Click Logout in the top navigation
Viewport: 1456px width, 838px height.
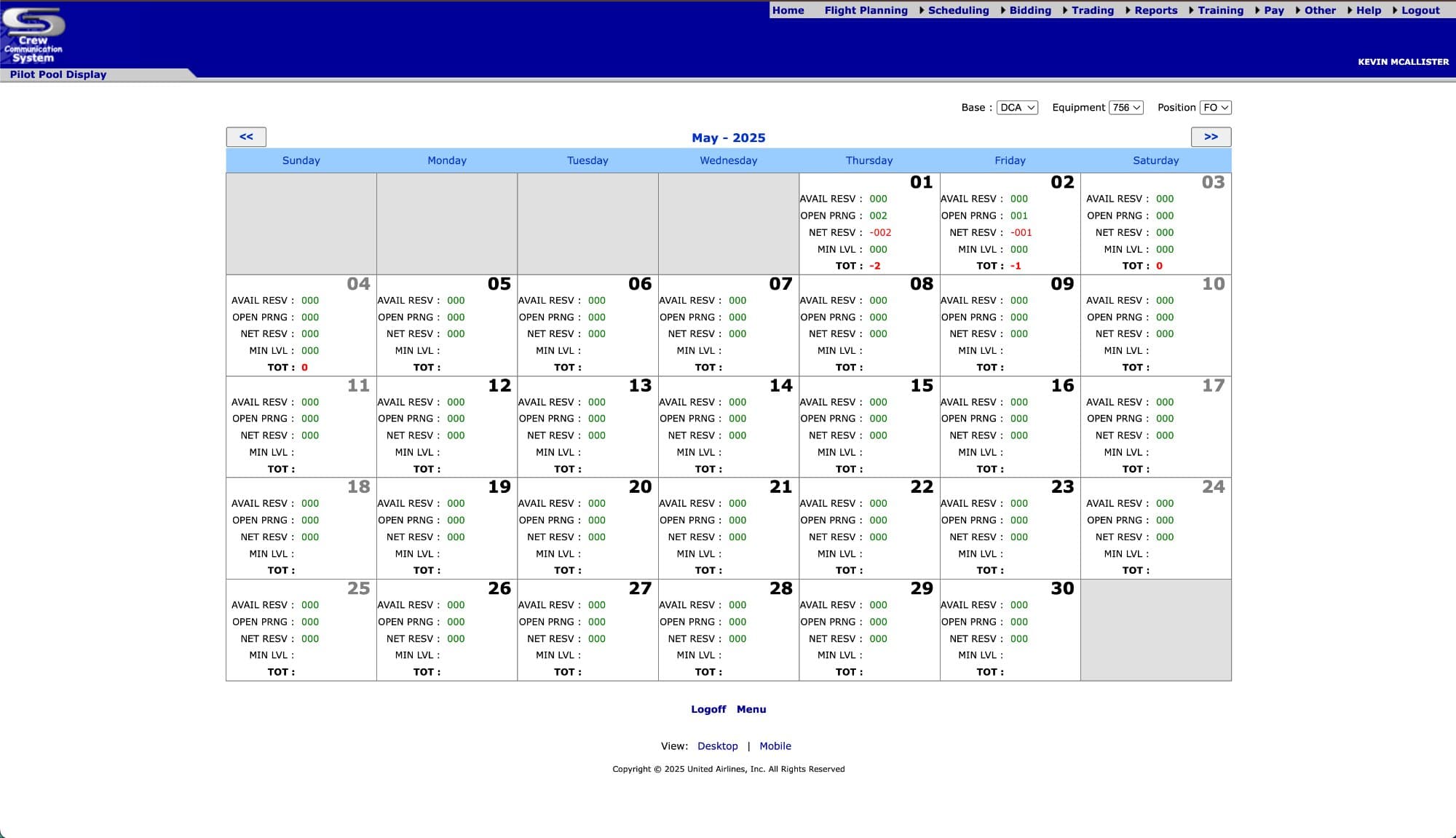[x=1419, y=10]
